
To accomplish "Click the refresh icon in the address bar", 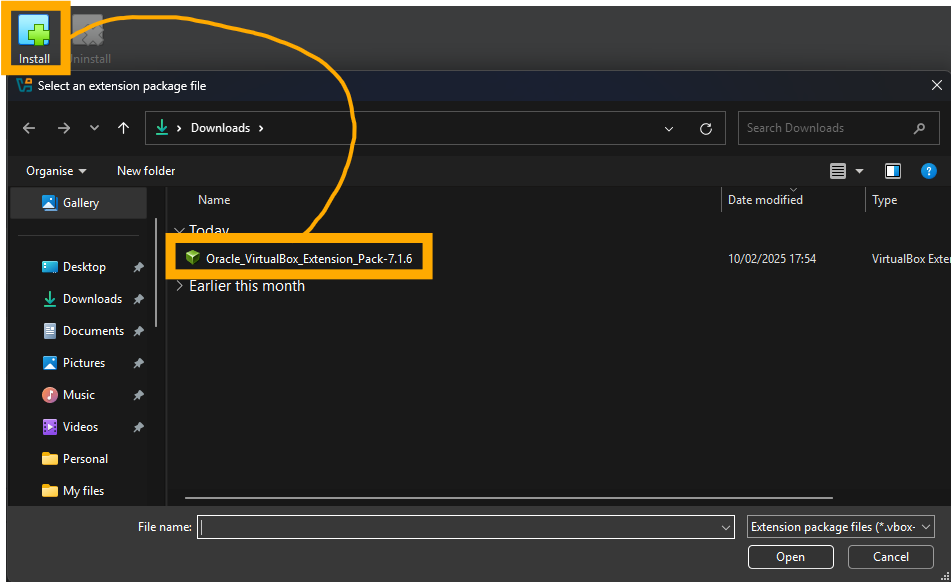I will click(705, 128).
